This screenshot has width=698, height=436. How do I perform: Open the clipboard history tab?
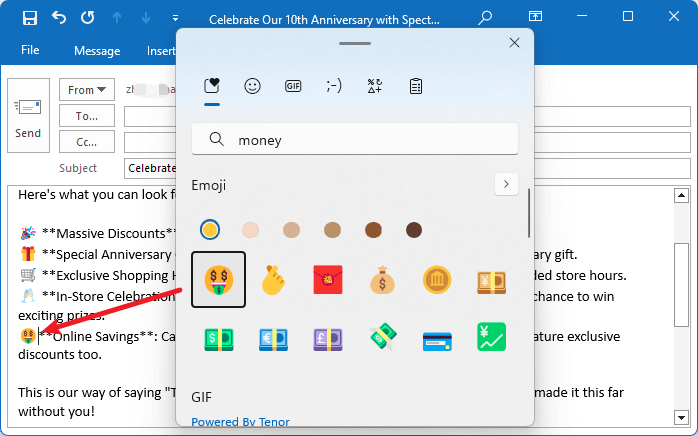coord(415,87)
